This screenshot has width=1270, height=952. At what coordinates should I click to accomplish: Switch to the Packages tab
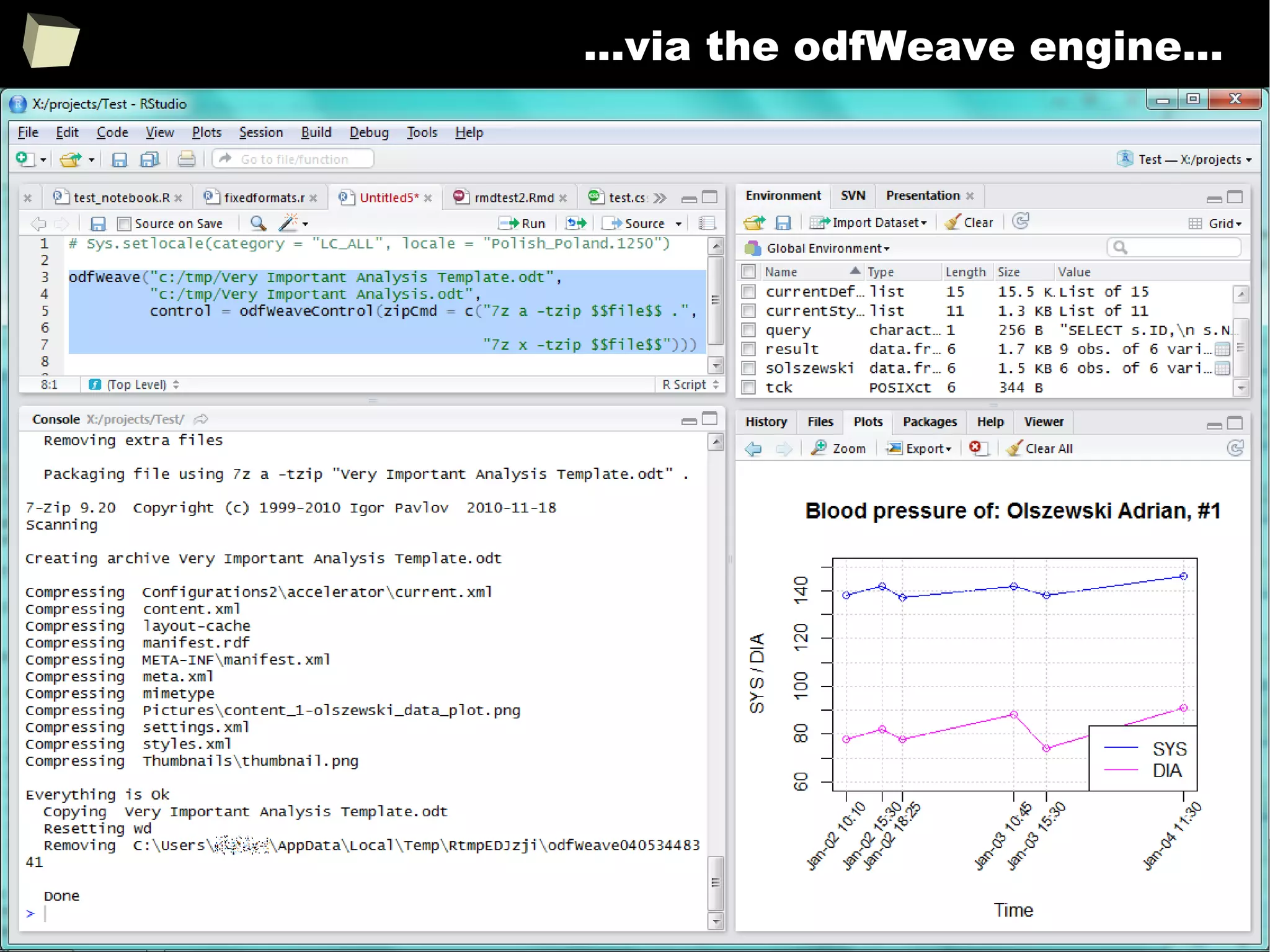[929, 422]
